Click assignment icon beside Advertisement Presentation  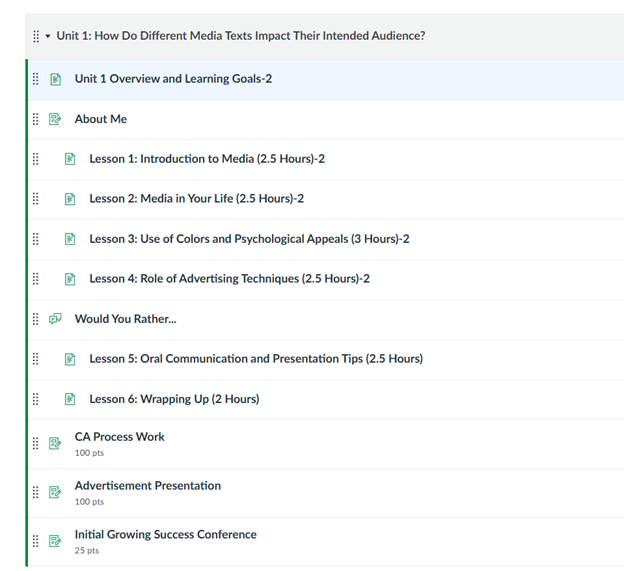(55, 492)
